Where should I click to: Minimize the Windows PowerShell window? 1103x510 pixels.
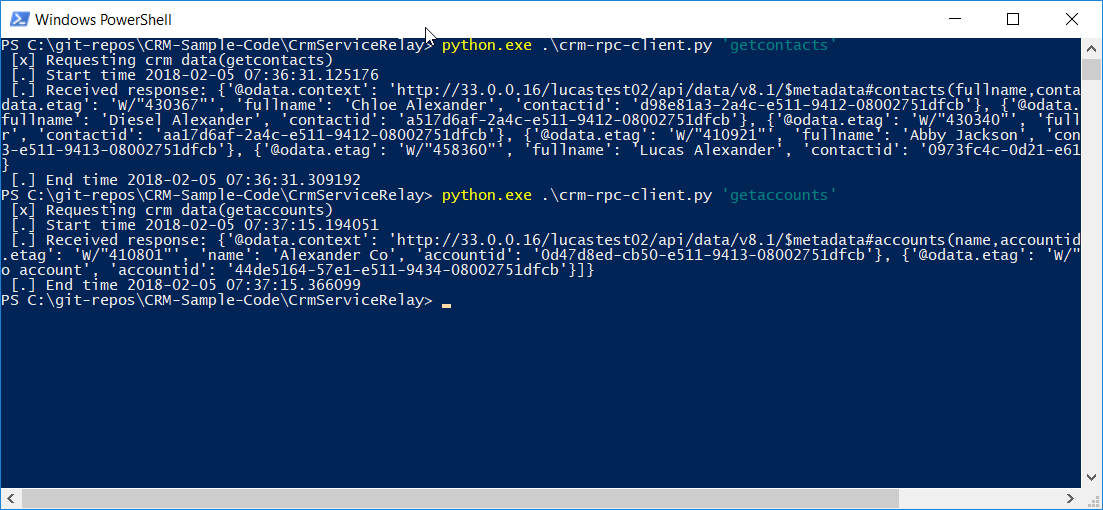tap(954, 19)
